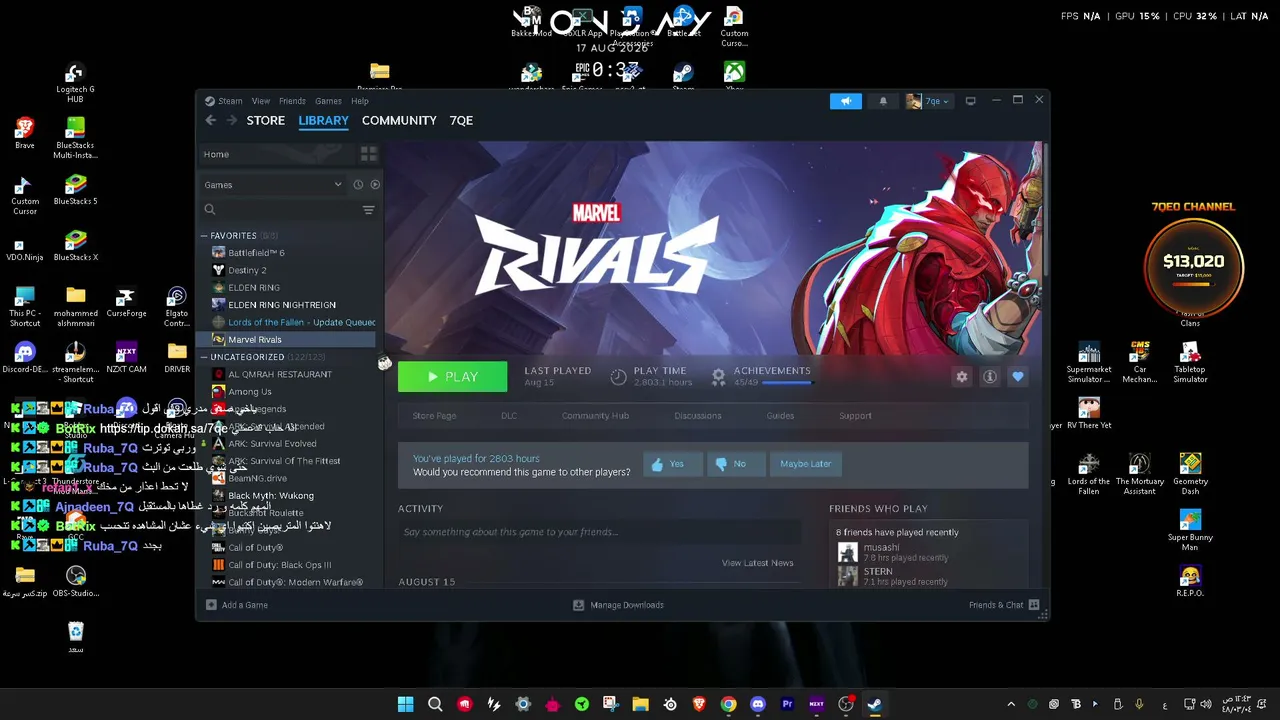Open File Explorer from the taskbar
The image size is (1280, 720).
point(640,704)
